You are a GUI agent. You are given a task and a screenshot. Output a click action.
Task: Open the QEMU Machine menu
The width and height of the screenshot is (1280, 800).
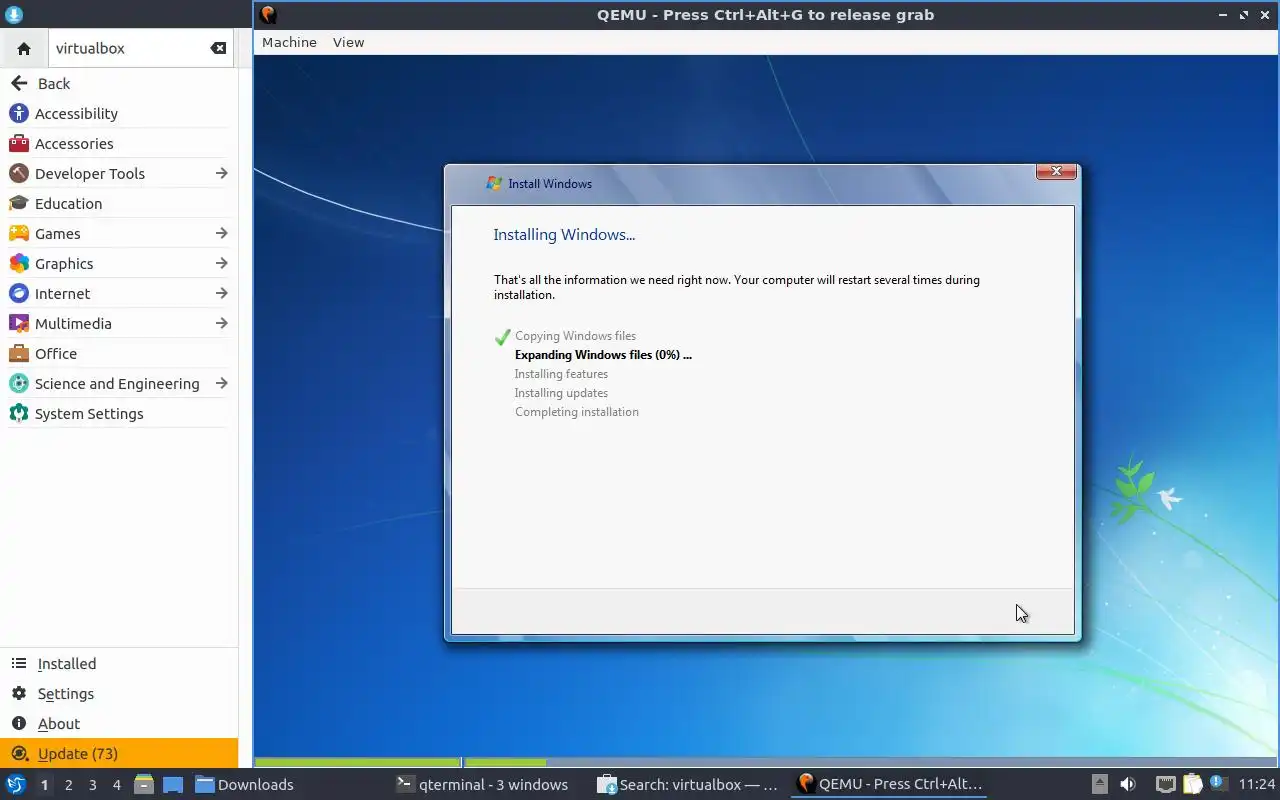click(289, 42)
